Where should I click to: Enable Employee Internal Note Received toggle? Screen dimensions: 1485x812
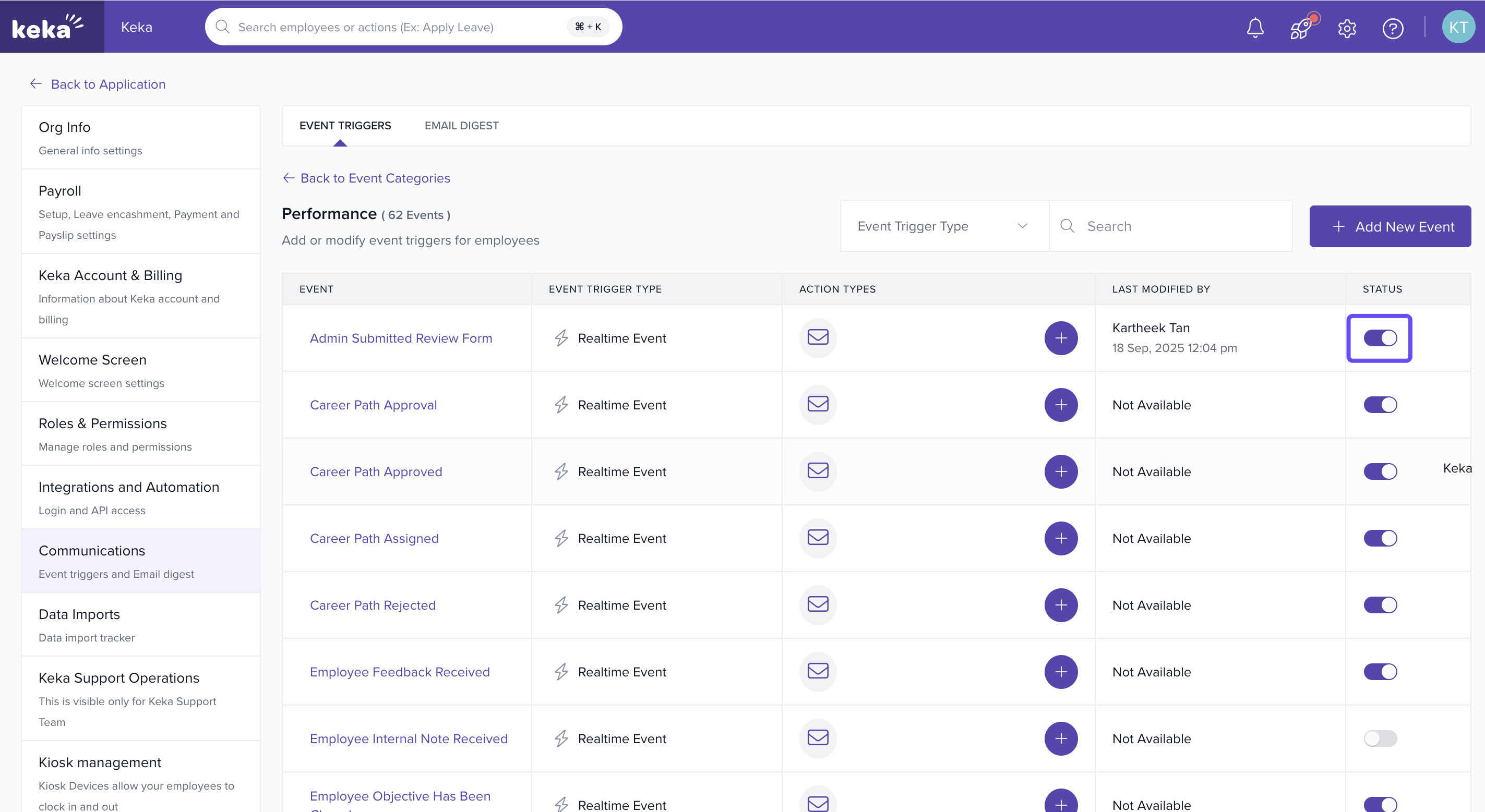tap(1380, 738)
